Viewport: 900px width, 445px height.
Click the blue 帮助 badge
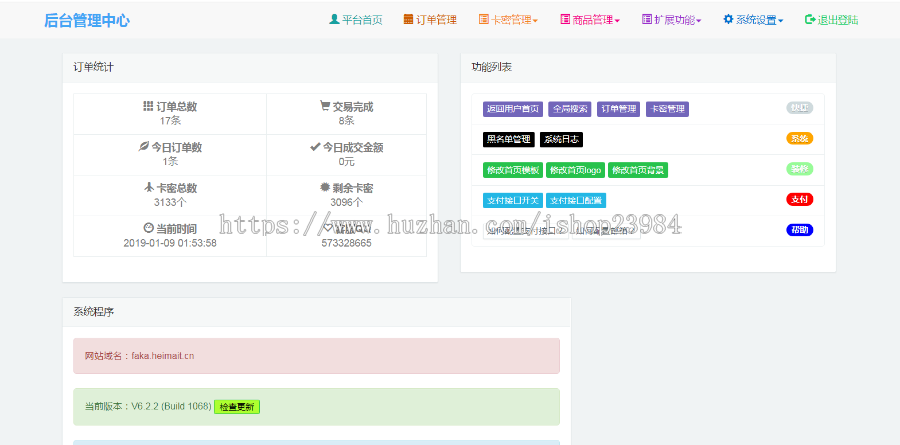[800, 230]
